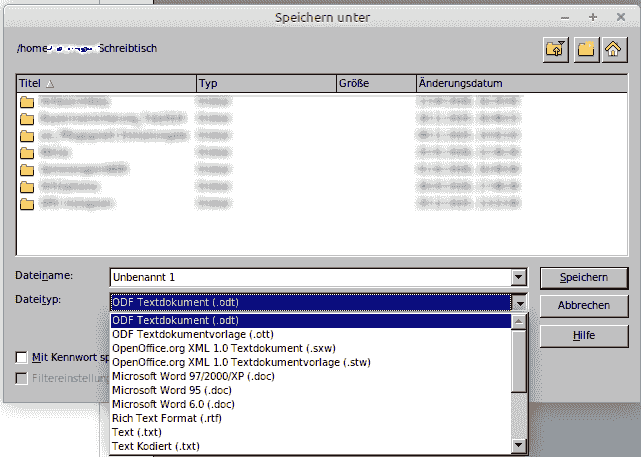Jump to the home directory
Screen dimensions: 641x457
[612, 48]
